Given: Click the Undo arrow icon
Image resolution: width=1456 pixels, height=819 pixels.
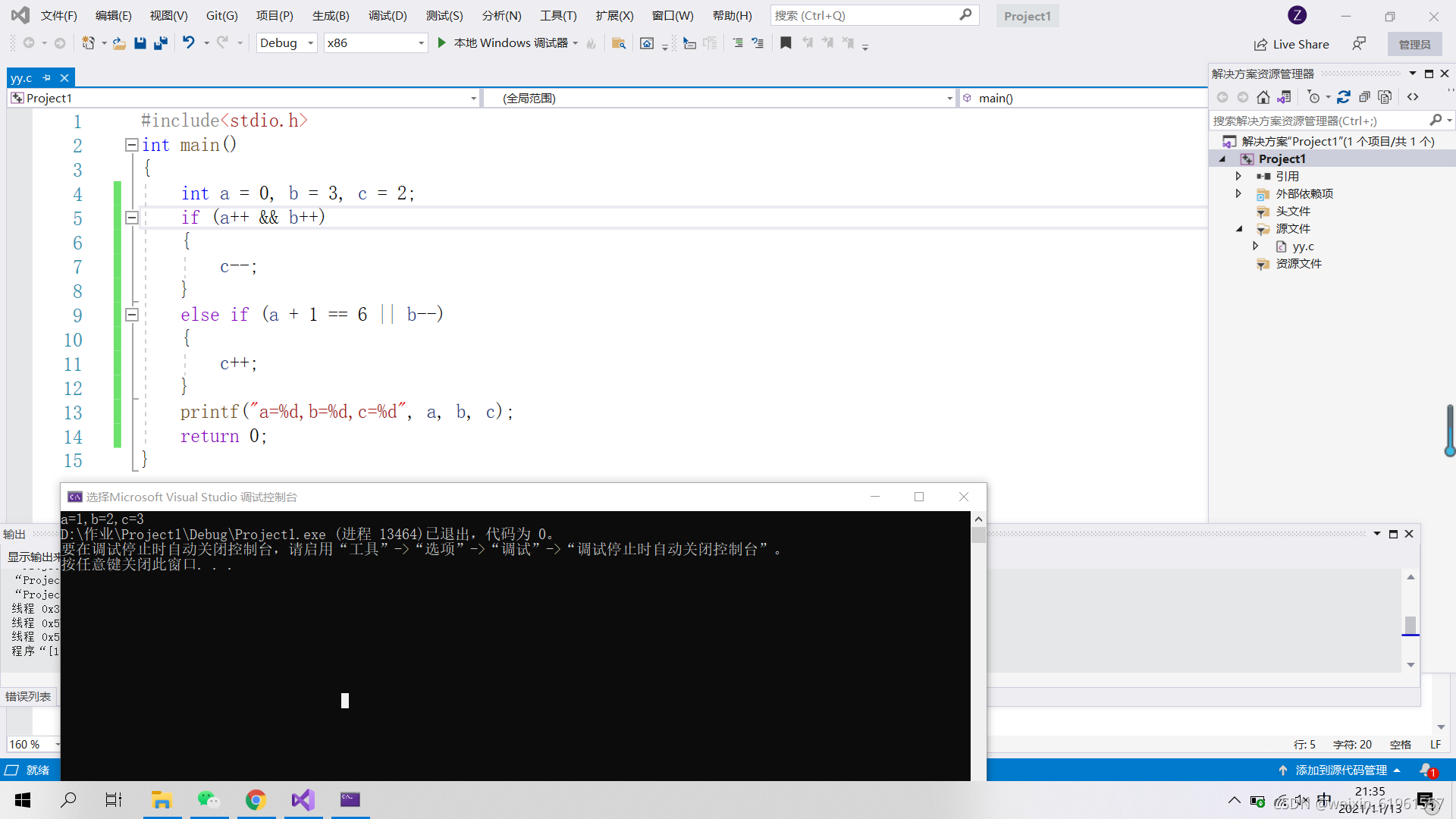Looking at the screenshot, I should 189,43.
